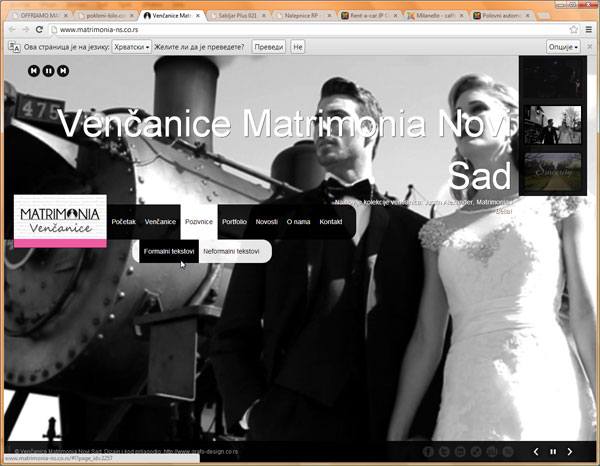Share on Facebook from footer
600x466 pixels.
click(x=428, y=452)
